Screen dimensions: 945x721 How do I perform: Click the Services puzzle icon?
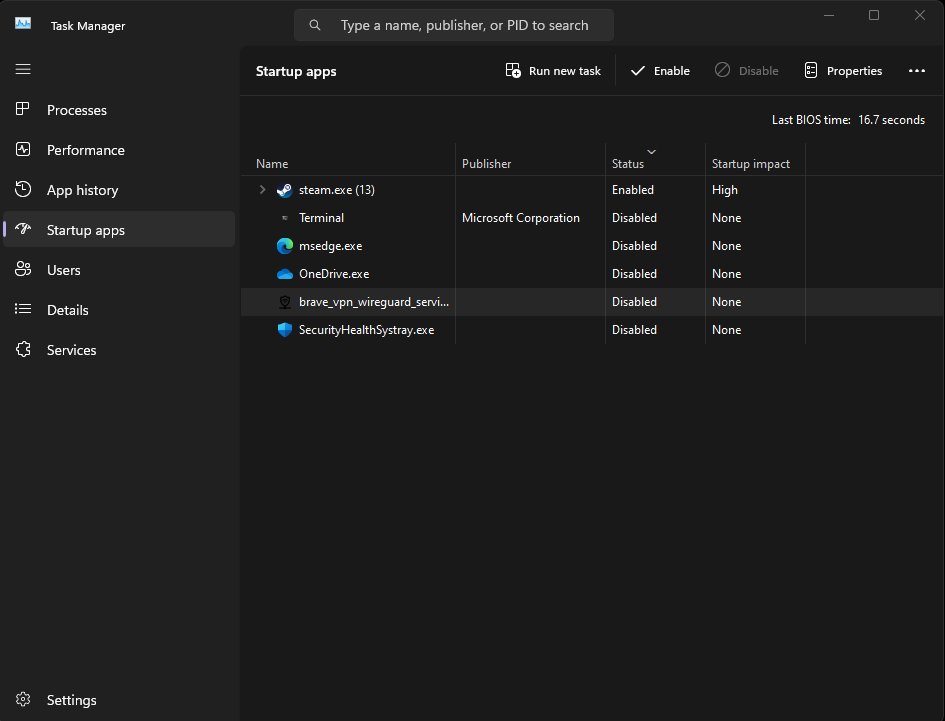coord(23,349)
